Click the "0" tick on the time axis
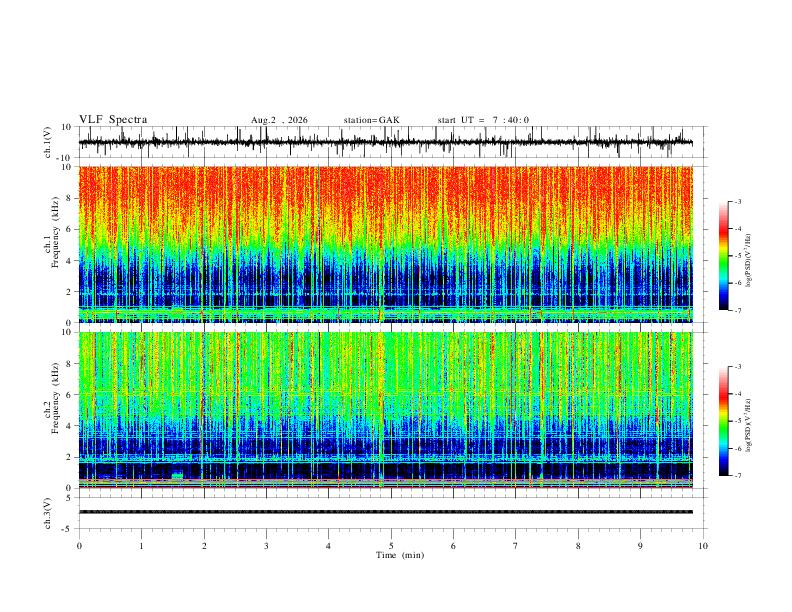Screen dimensions: 792x612 pos(79,546)
